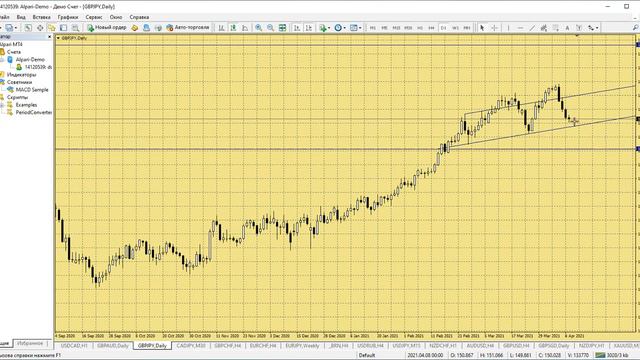Screen dimensions: 640x360
Task: Switch to the Избранное (Favorites) navigator tab
Action: tap(30, 344)
